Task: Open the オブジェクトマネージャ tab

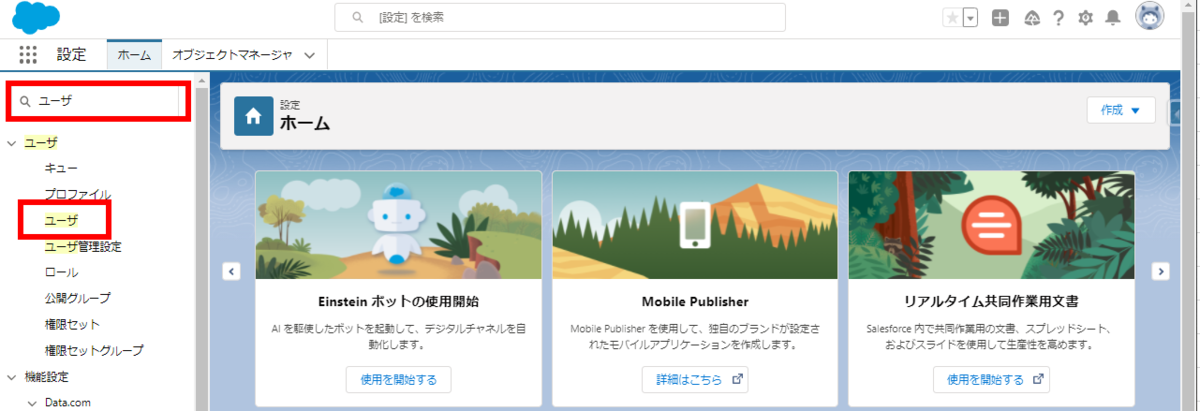Action: pyautogui.click(x=232, y=55)
